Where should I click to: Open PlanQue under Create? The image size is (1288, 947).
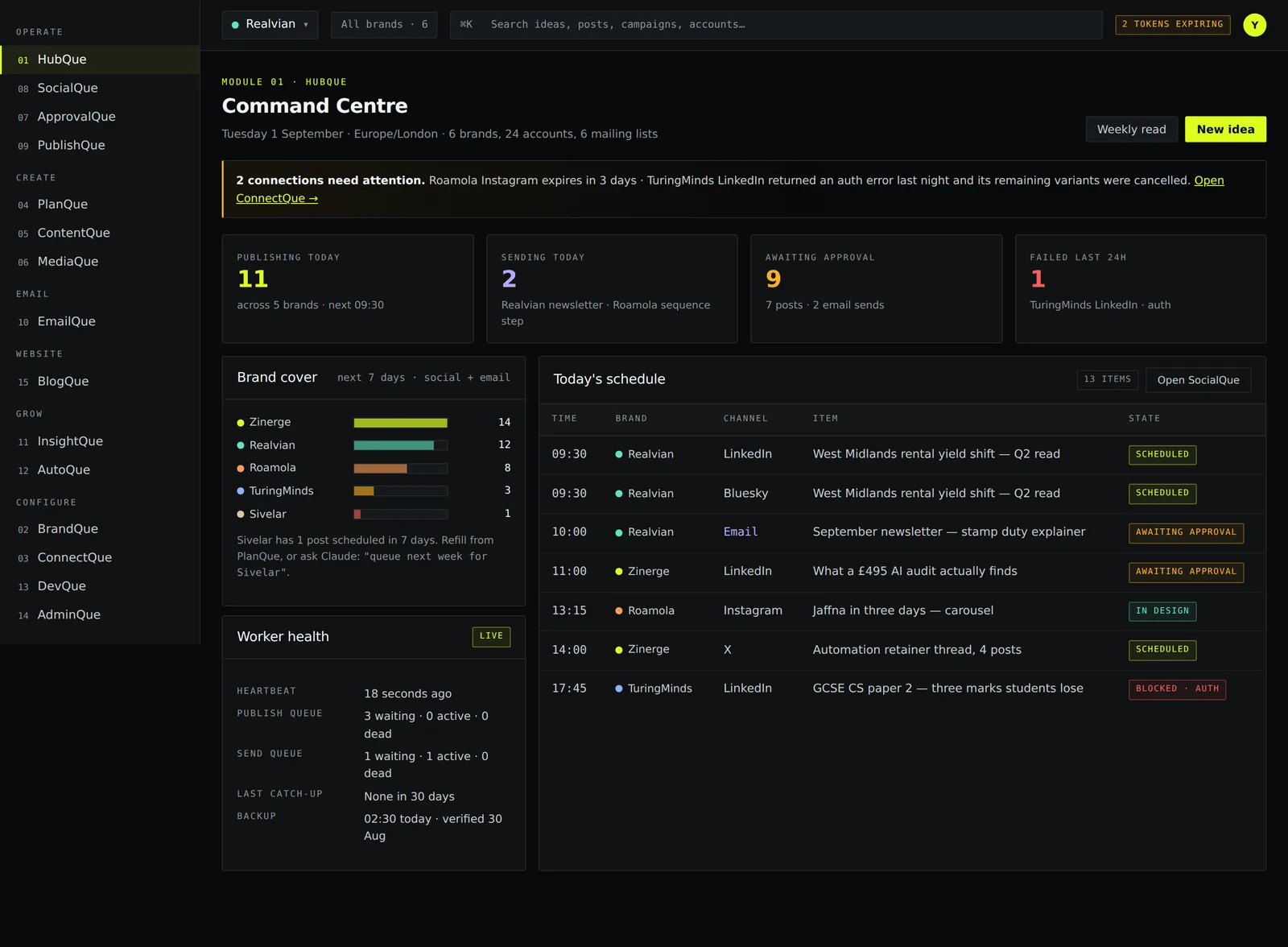100,205
